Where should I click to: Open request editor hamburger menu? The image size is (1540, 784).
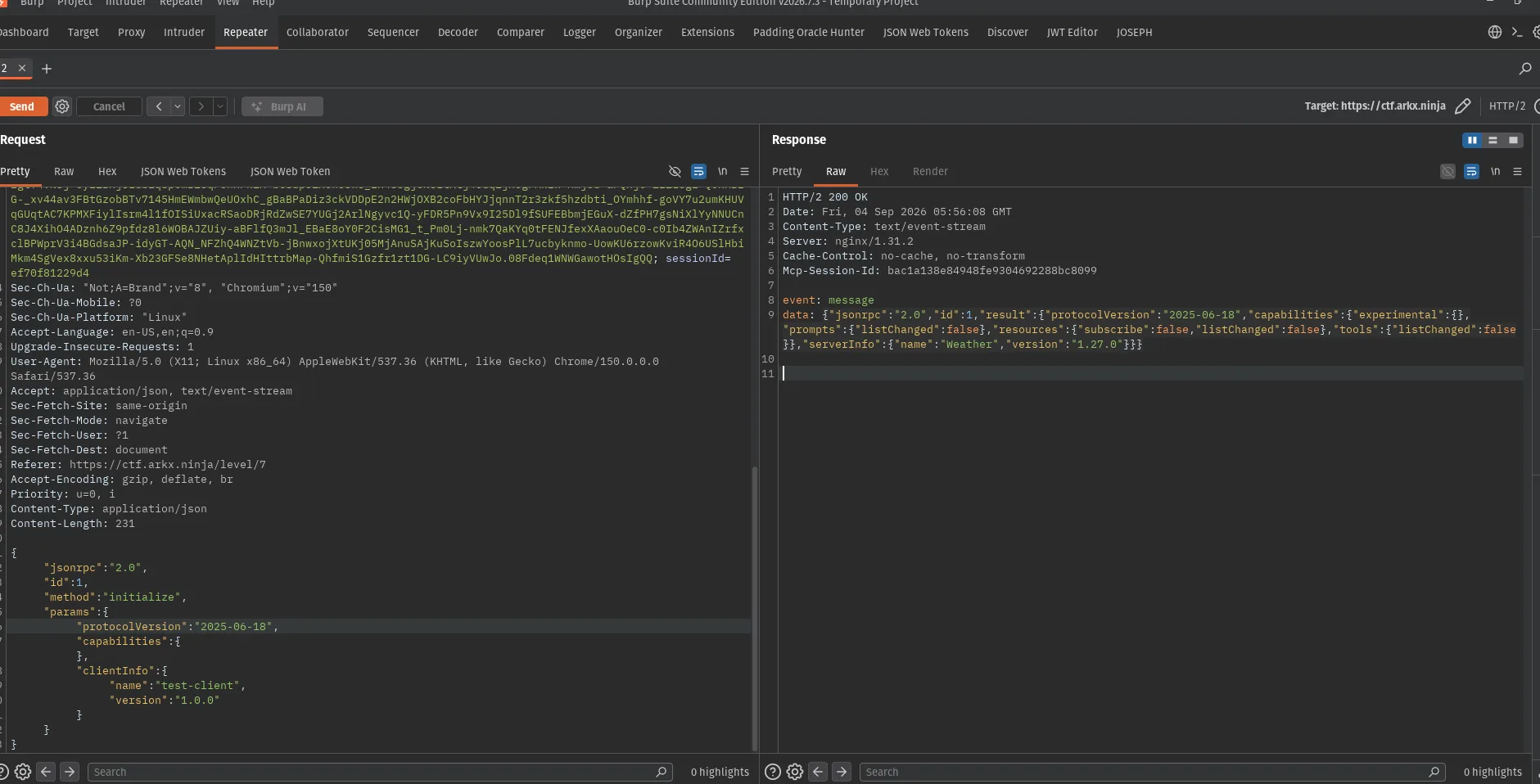click(x=744, y=171)
